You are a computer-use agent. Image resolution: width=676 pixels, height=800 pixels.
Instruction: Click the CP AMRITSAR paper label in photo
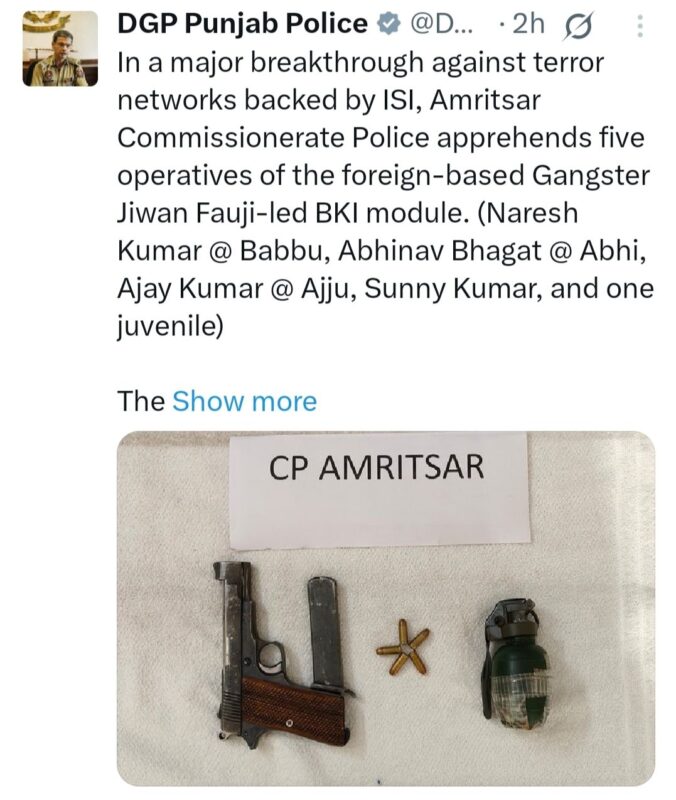[x=379, y=490]
